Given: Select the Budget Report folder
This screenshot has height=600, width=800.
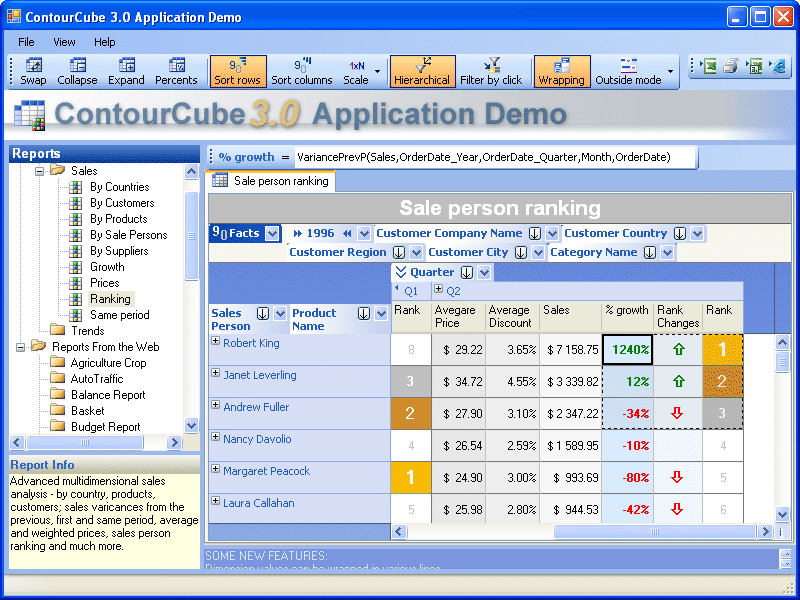Looking at the screenshot, I should click(106, 427).
